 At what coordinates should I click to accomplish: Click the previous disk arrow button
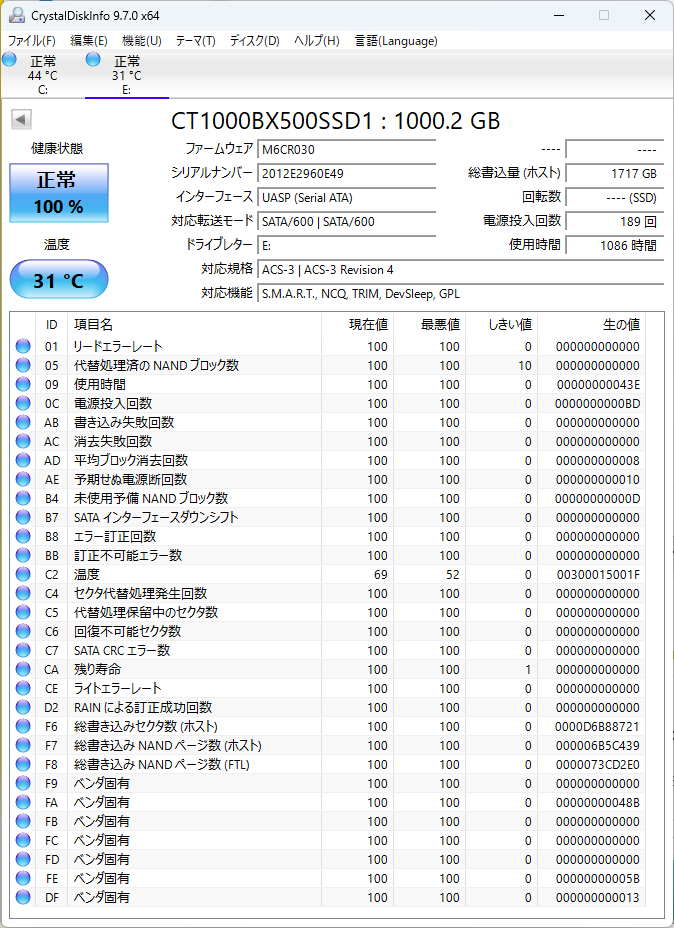21,120
